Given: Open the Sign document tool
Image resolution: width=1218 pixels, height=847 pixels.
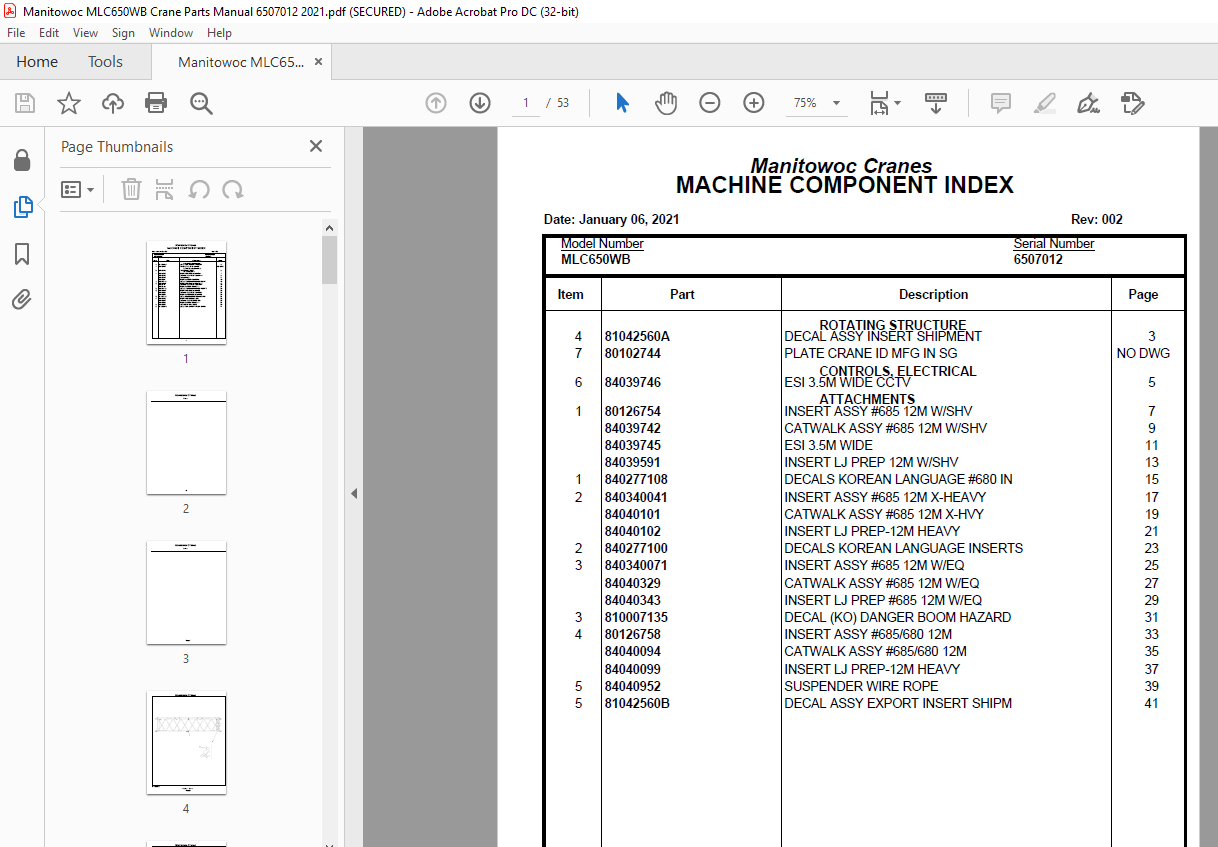Looking at the screenshot, I should pos(1088,103).
